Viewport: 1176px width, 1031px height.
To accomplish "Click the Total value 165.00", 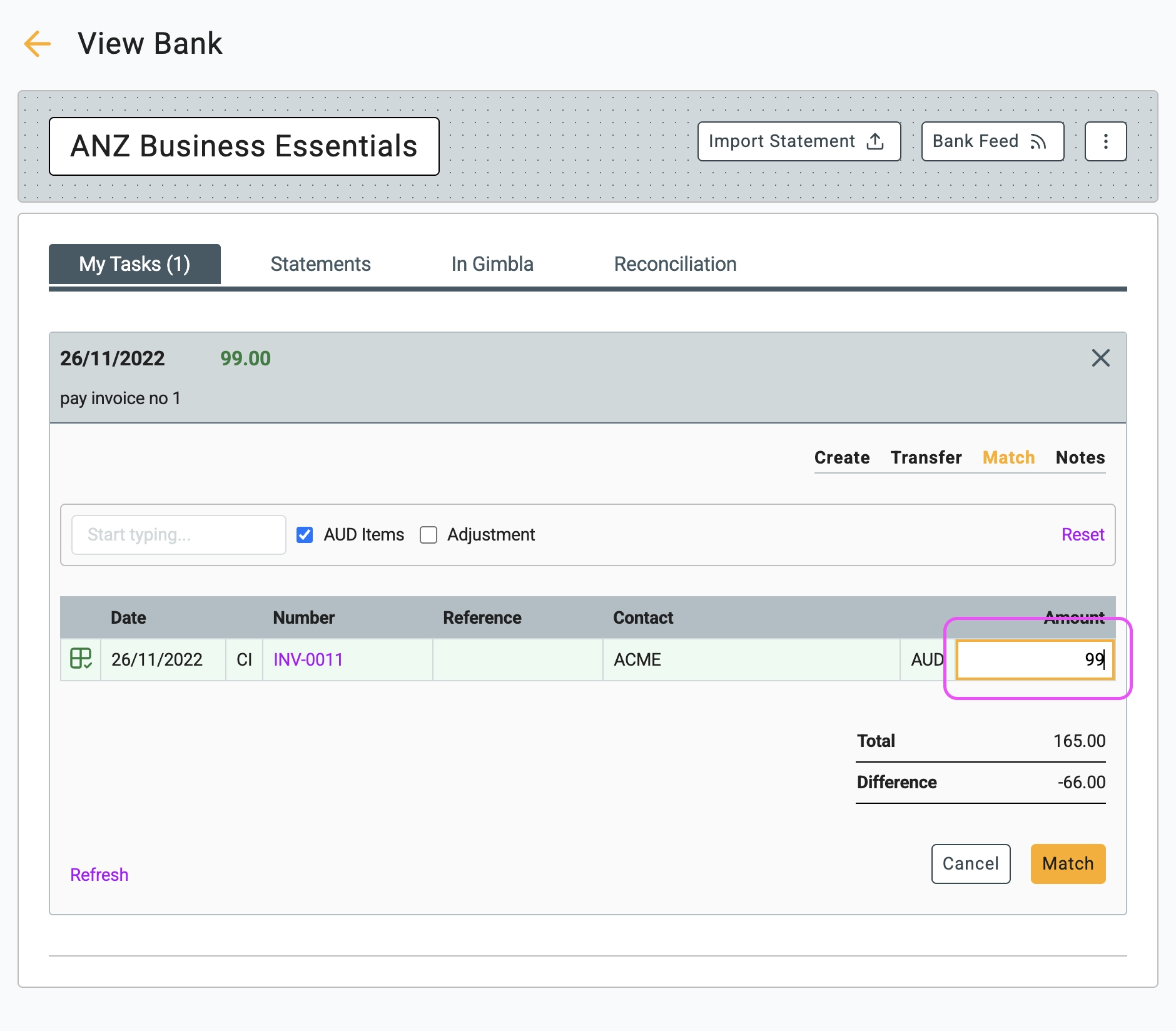I will [1079, 741].
